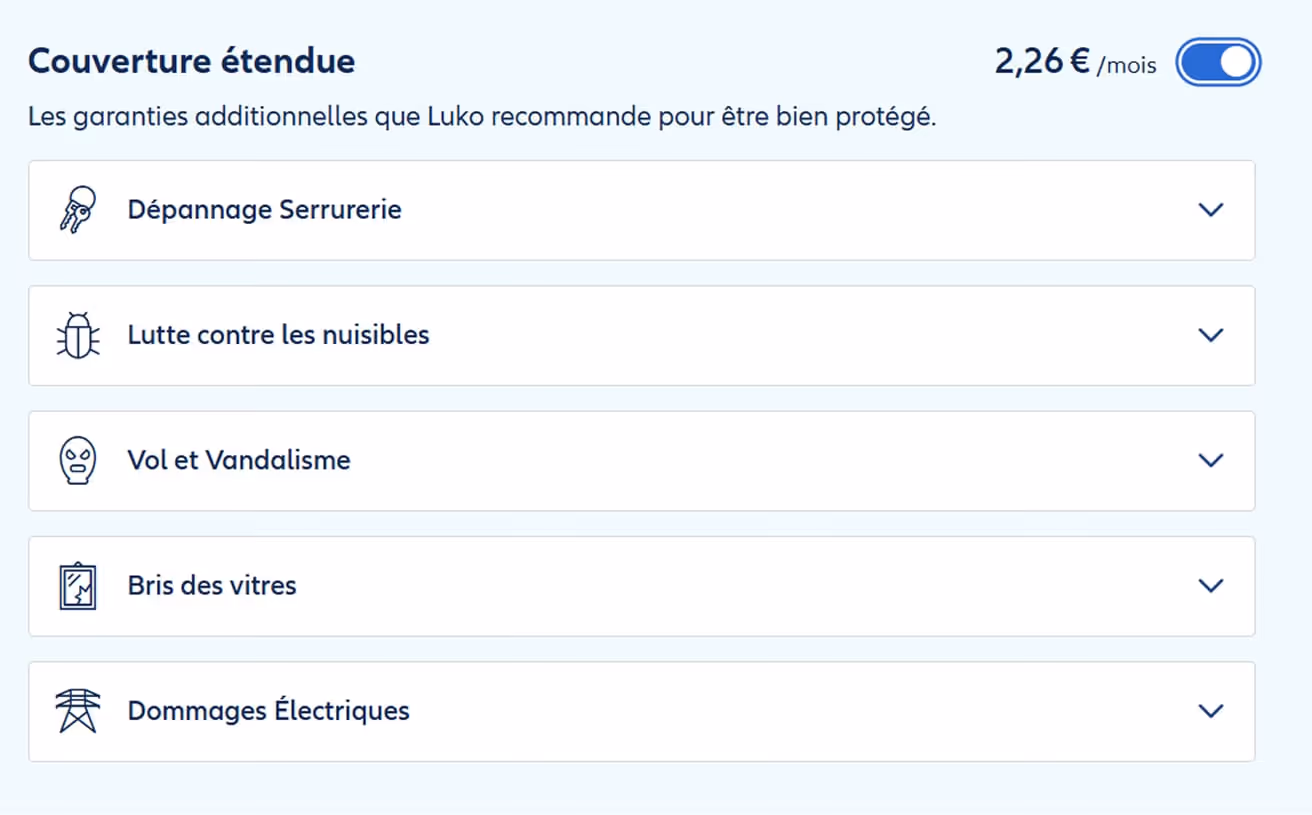Click the electricity pylon icon for Dommages Électriques
The width and height of the screenshot is (1312, 815).
76,711
